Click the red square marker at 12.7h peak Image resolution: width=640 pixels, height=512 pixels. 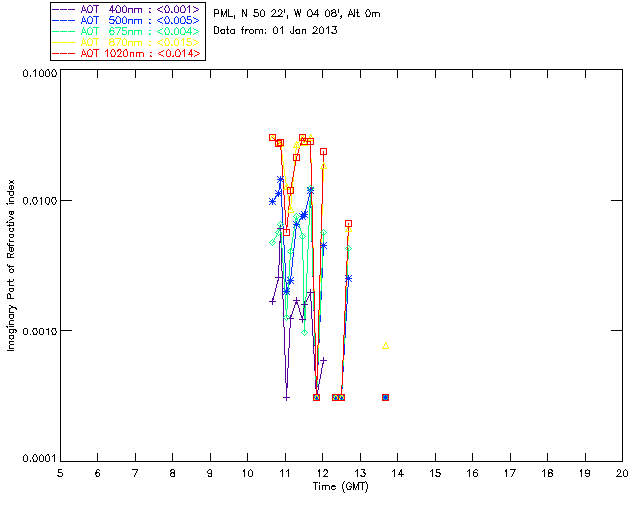(x=348, y=223)
